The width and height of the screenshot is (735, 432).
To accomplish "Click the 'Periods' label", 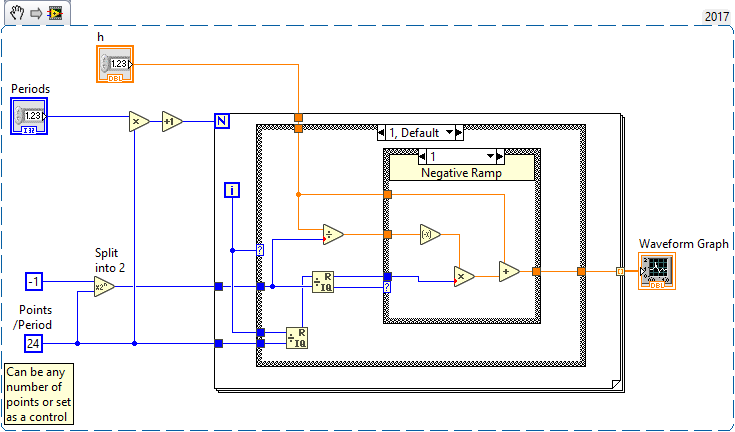I will [x=30, y=89].
